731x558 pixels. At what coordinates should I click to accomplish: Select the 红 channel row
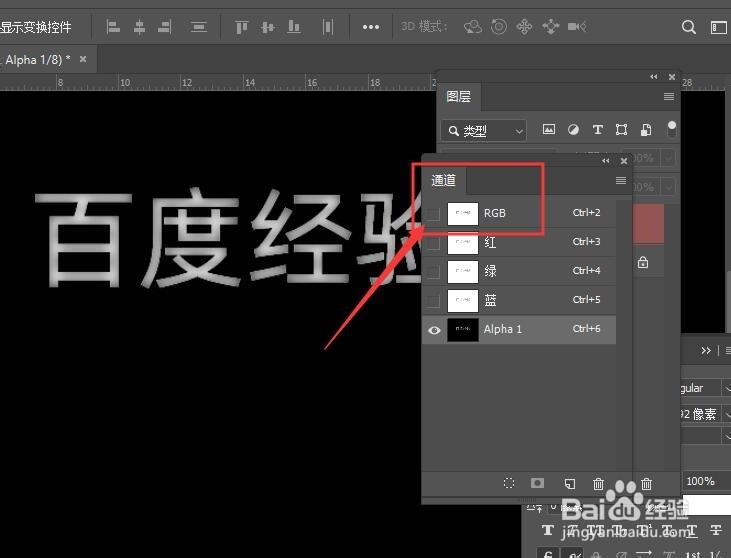click(x=519, y=242)
